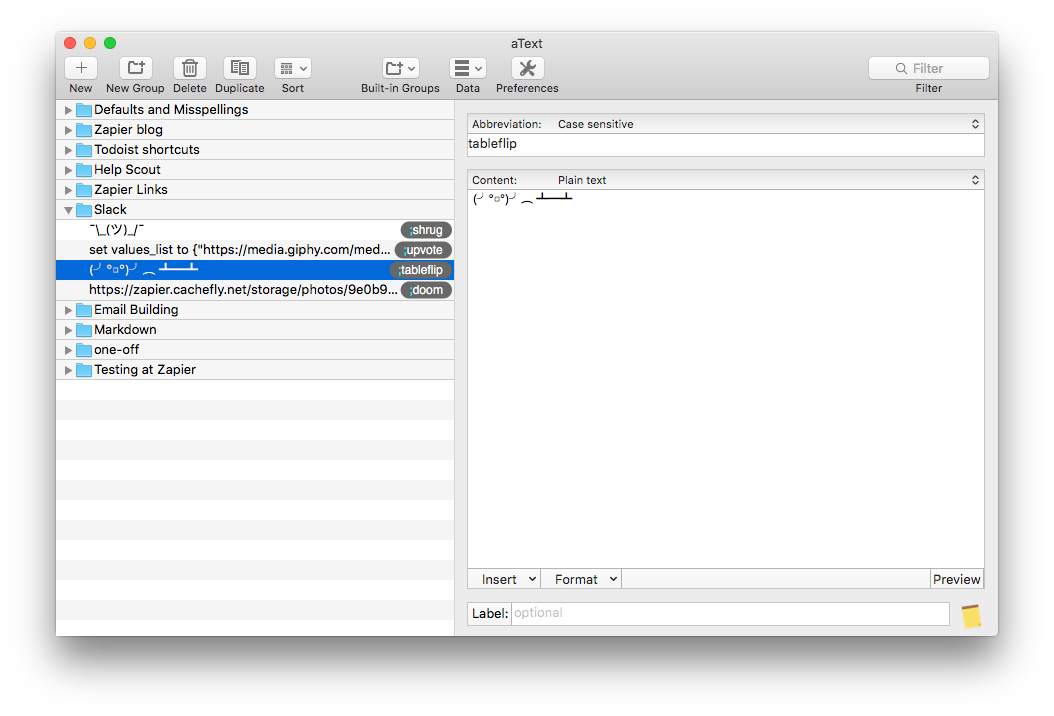Select the Testing at Zapier folder icon
This screenshot has height=716, width=1054.
point(84,370)
